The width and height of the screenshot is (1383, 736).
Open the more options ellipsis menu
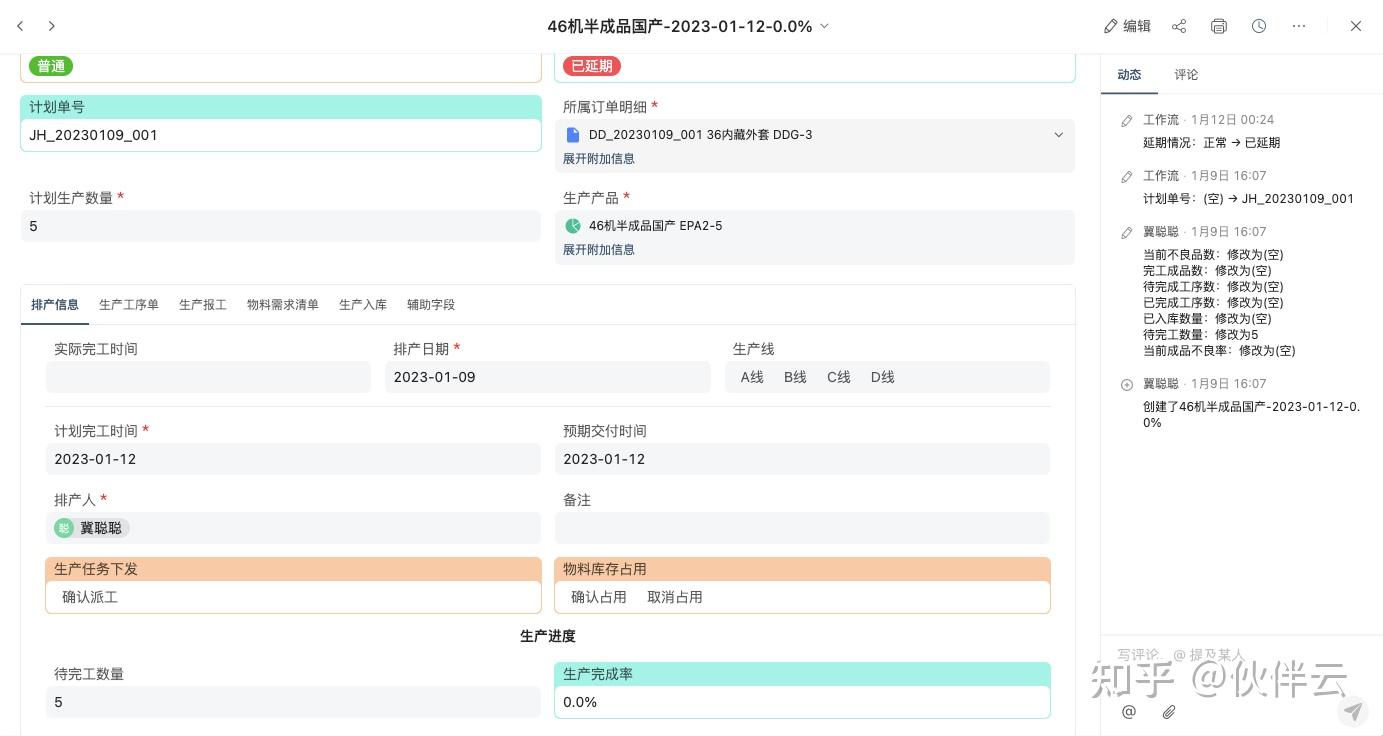(x=1299, y=26)
